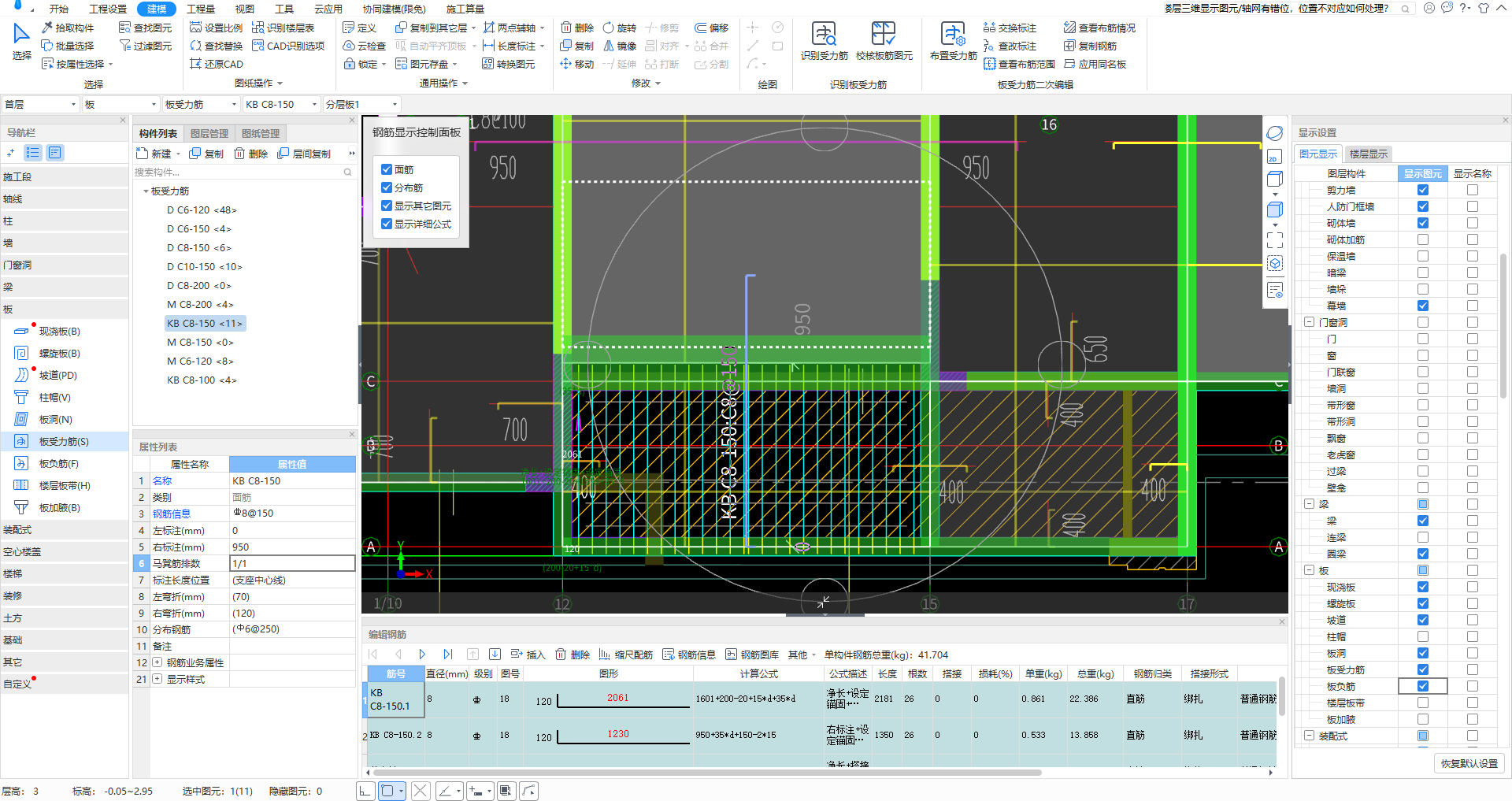Click 新建 in component list
Screen dimensions: 1512x801
click(154, 154)
